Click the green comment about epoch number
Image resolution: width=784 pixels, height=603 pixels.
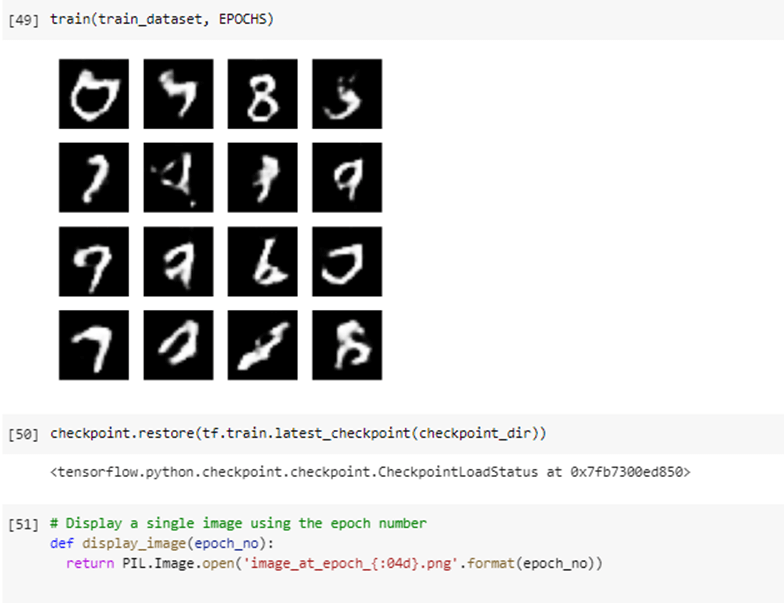(x=238, y=524)
